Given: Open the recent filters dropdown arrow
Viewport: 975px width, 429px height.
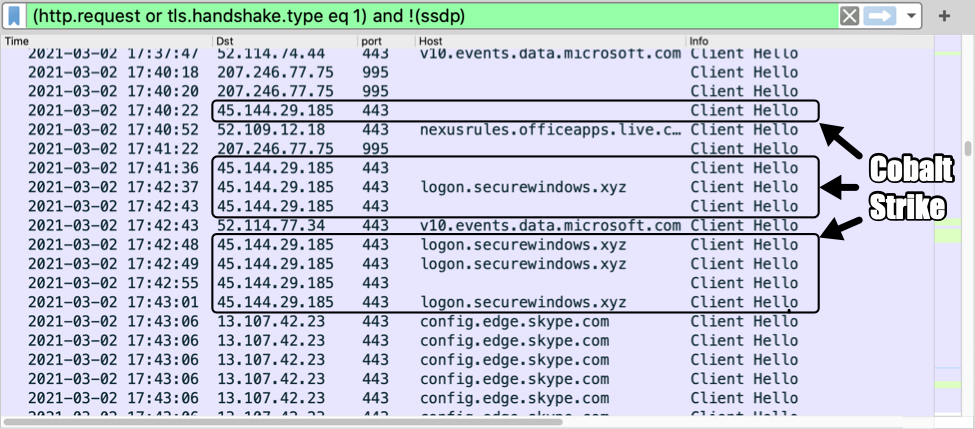Looking at the screenshot, I should click(x=910, y=16).
